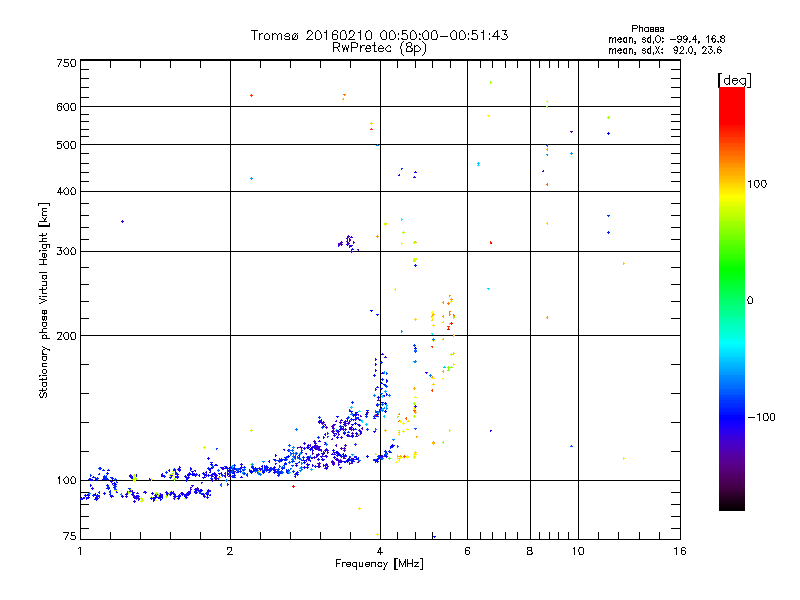Click the x-axis tick label '16'
The width and height of the screenshot is (800, 600).
[x=680, y=551]
